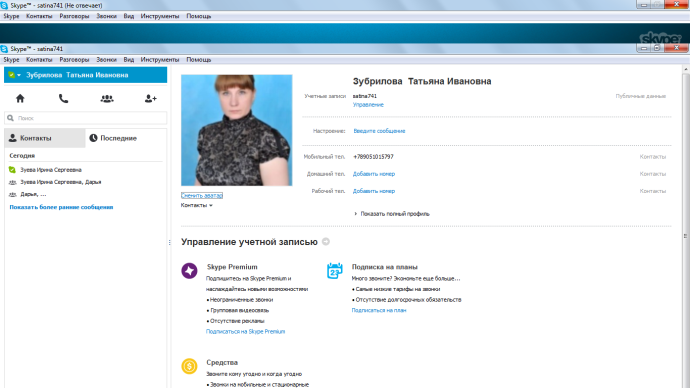The height and width of the screenshot is (388, 690).
Task: Click the Skype Premium heading
Action: click(232, 267)
